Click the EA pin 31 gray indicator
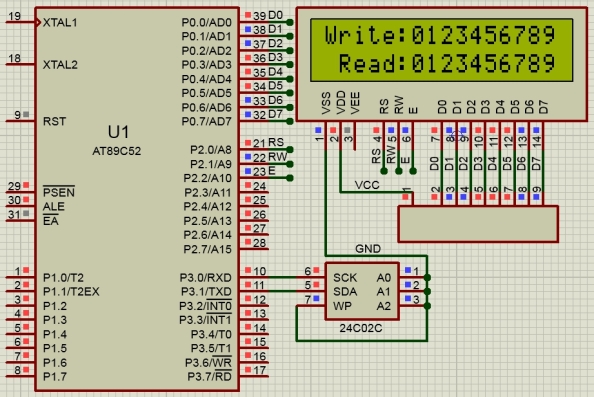The image size is (594, 397). pyautogui.click(x=26, y=214)
